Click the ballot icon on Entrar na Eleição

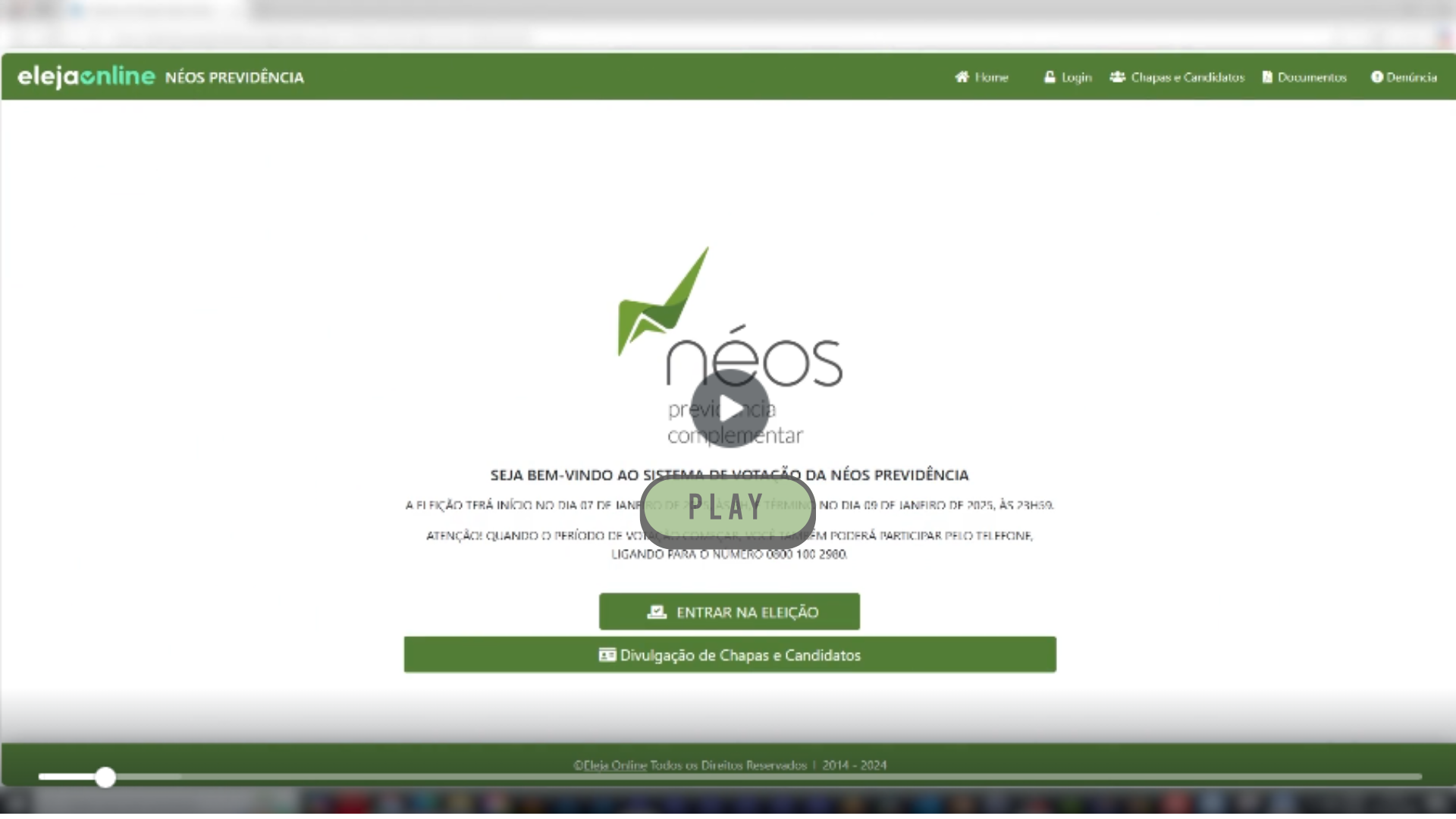click(x=657, y=612)
